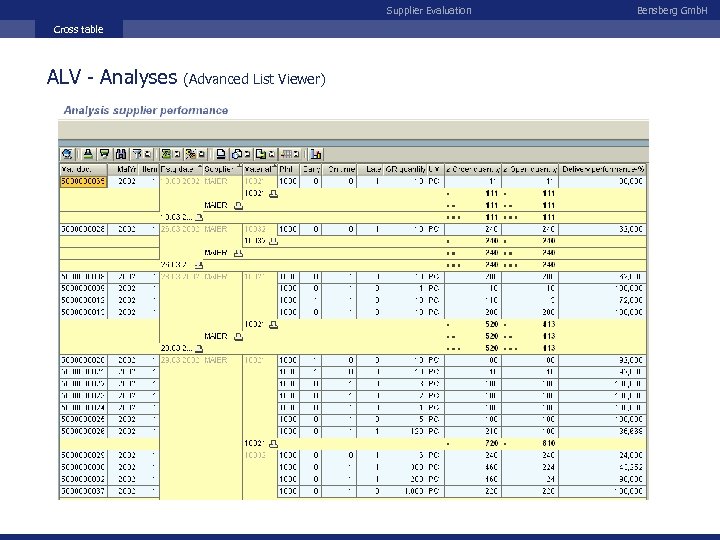Change the layout with the grid icon
The height and width of the screenshot is (540, 720).
point(287,154)
